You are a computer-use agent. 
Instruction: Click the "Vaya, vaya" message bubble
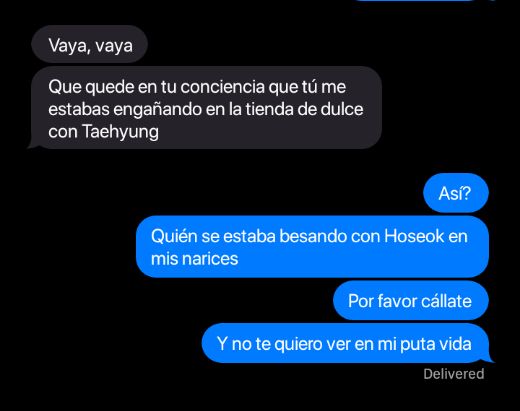pos(89,44)
